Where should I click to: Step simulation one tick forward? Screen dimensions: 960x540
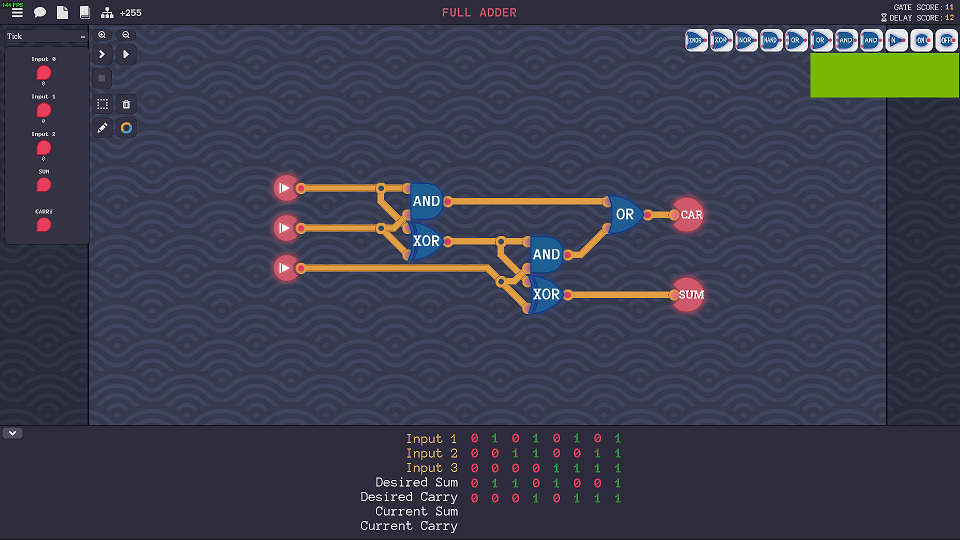(102, 54)
